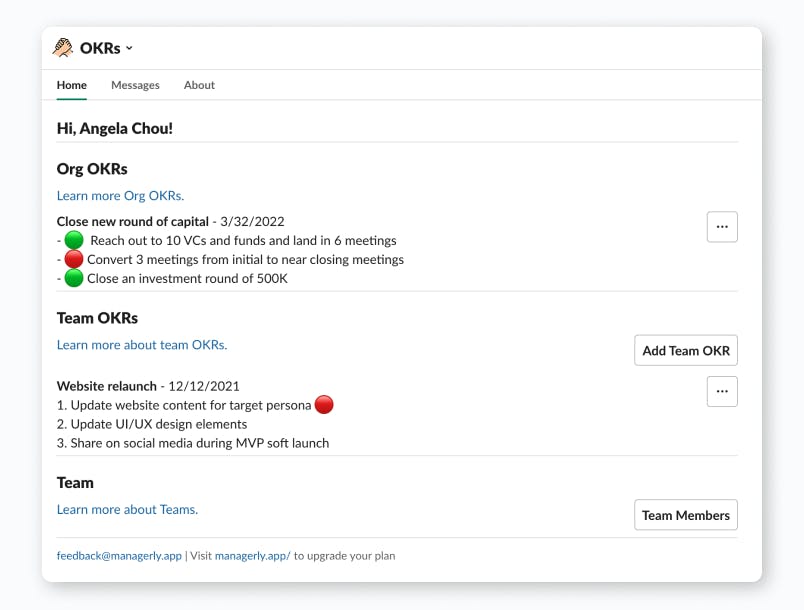Viewport: 804px width, 610px height.
Task: Open Learn more about team OKRs link
Action: coord(142,345)
